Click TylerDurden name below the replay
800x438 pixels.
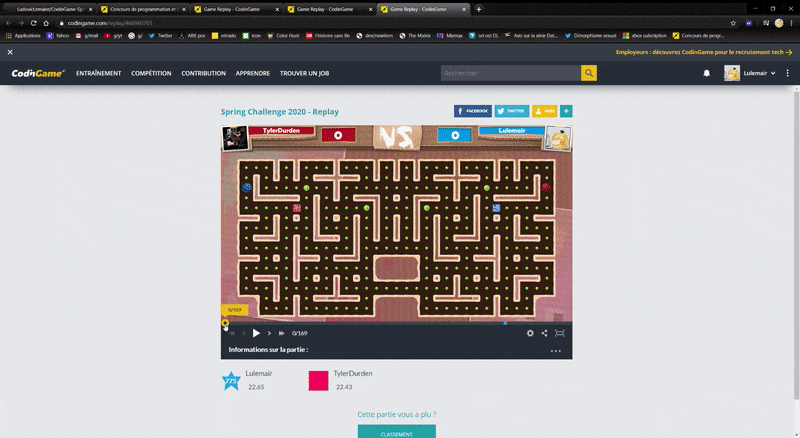click(353, 374)
